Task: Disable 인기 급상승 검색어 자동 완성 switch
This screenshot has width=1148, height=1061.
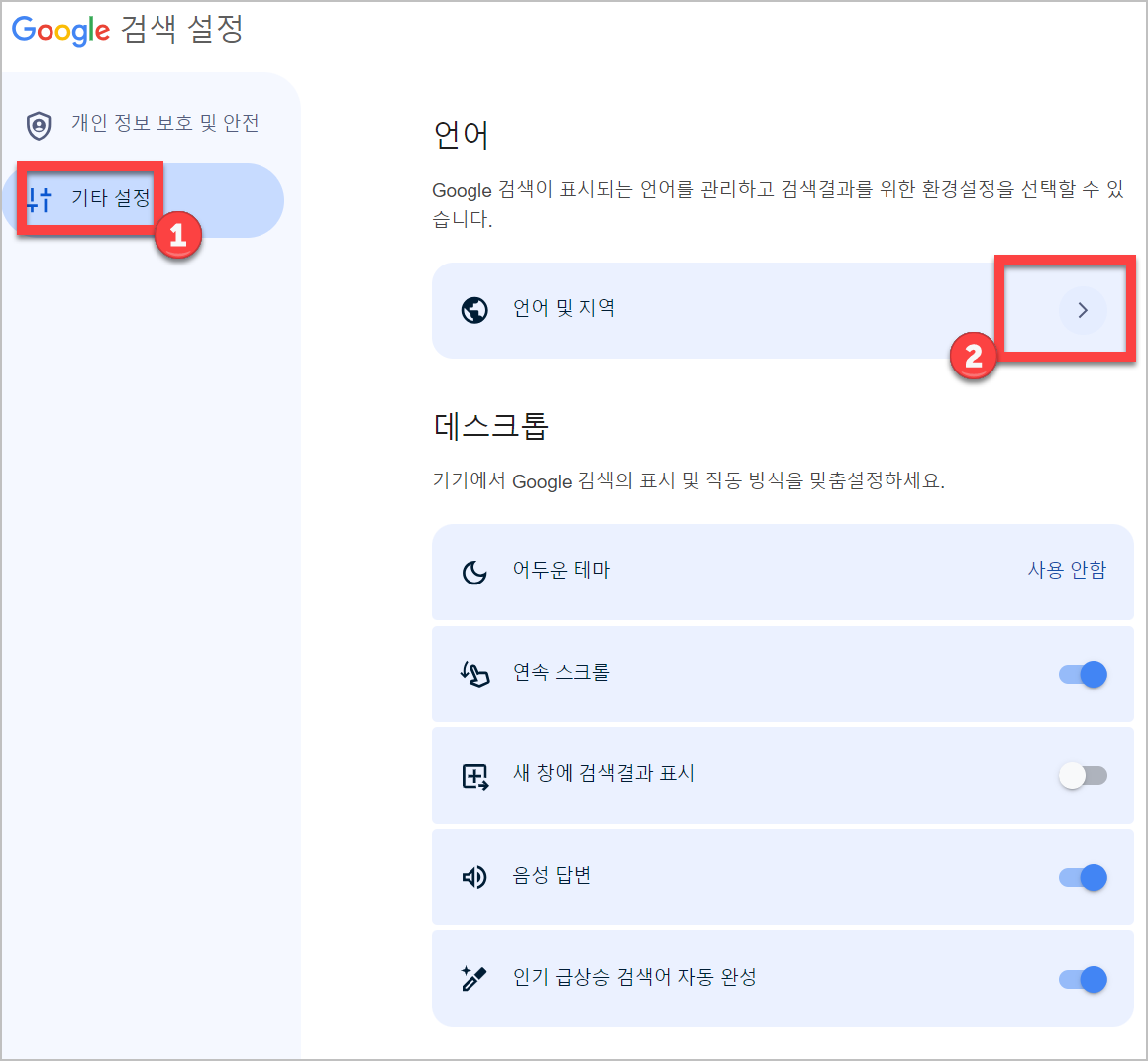Action: pos(1082,978)
